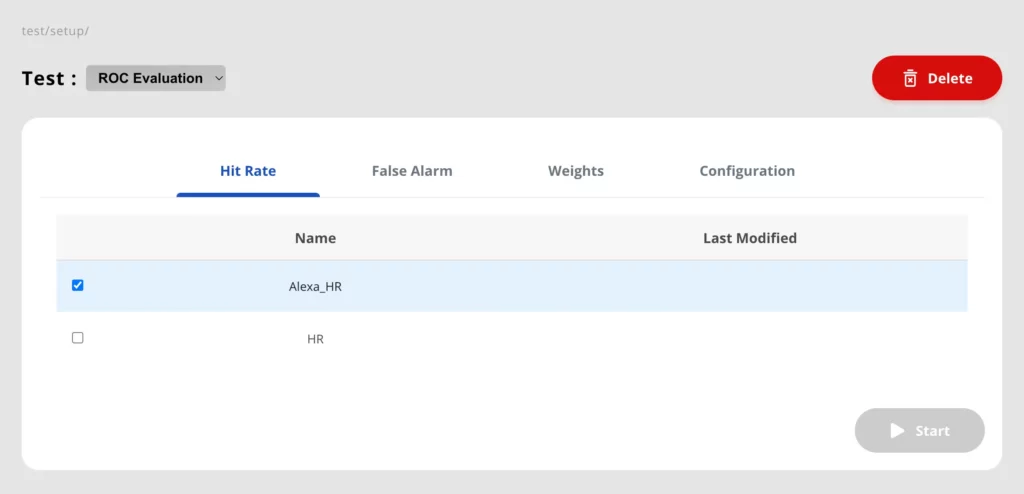Enable the HR row checkbox
This screenshot has width=1024, height=494.
click(x=78, y=338)
